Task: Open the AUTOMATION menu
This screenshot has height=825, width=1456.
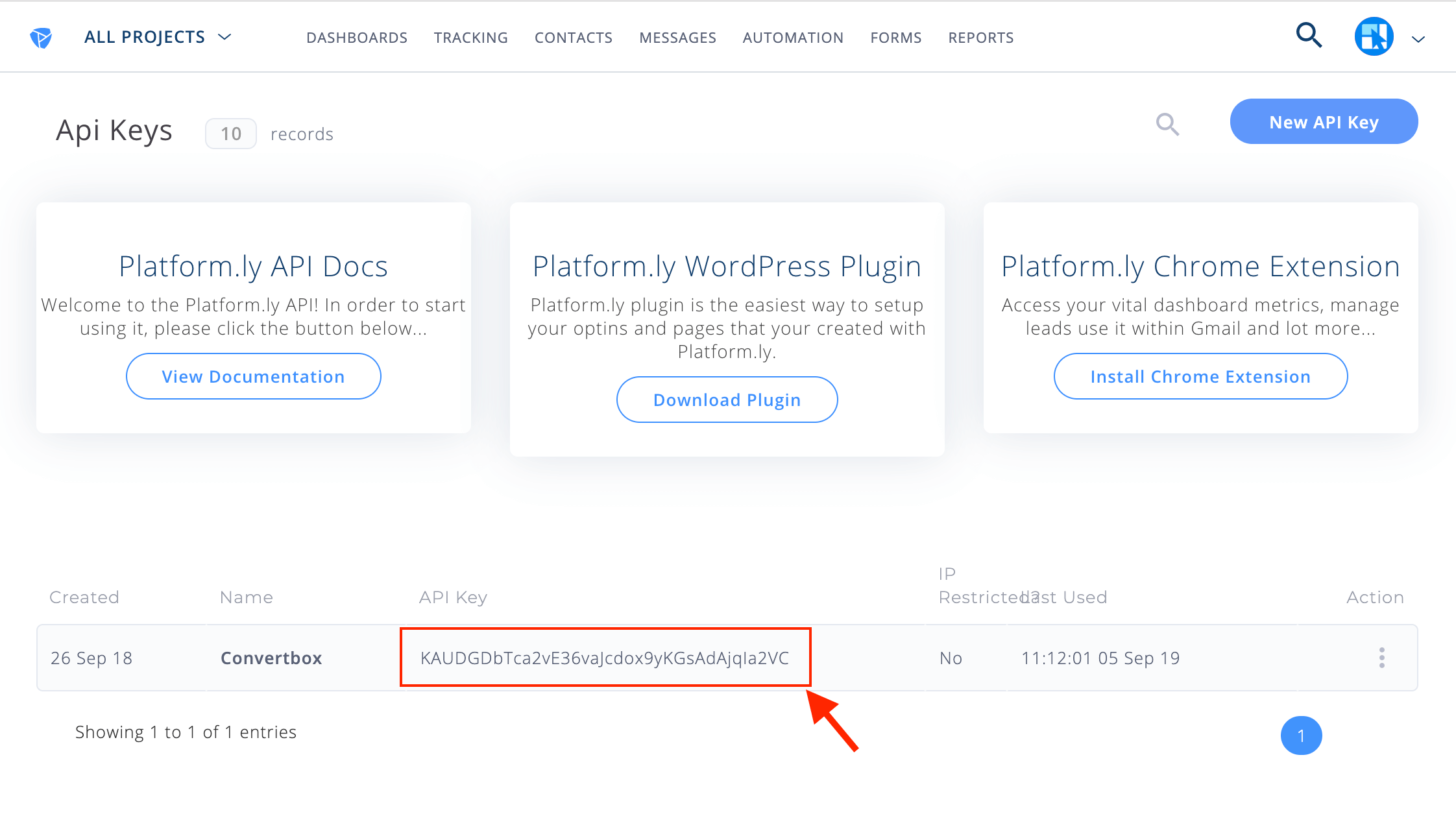Action: 793,38
